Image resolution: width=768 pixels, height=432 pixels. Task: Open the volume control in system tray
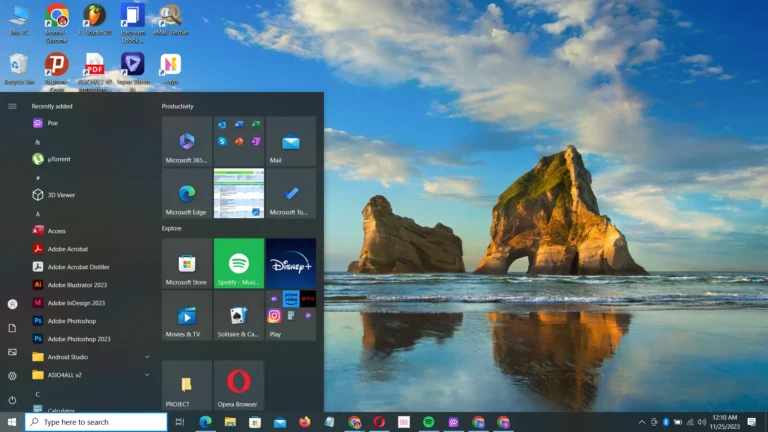pyautogui.click(x=702, y=422)
